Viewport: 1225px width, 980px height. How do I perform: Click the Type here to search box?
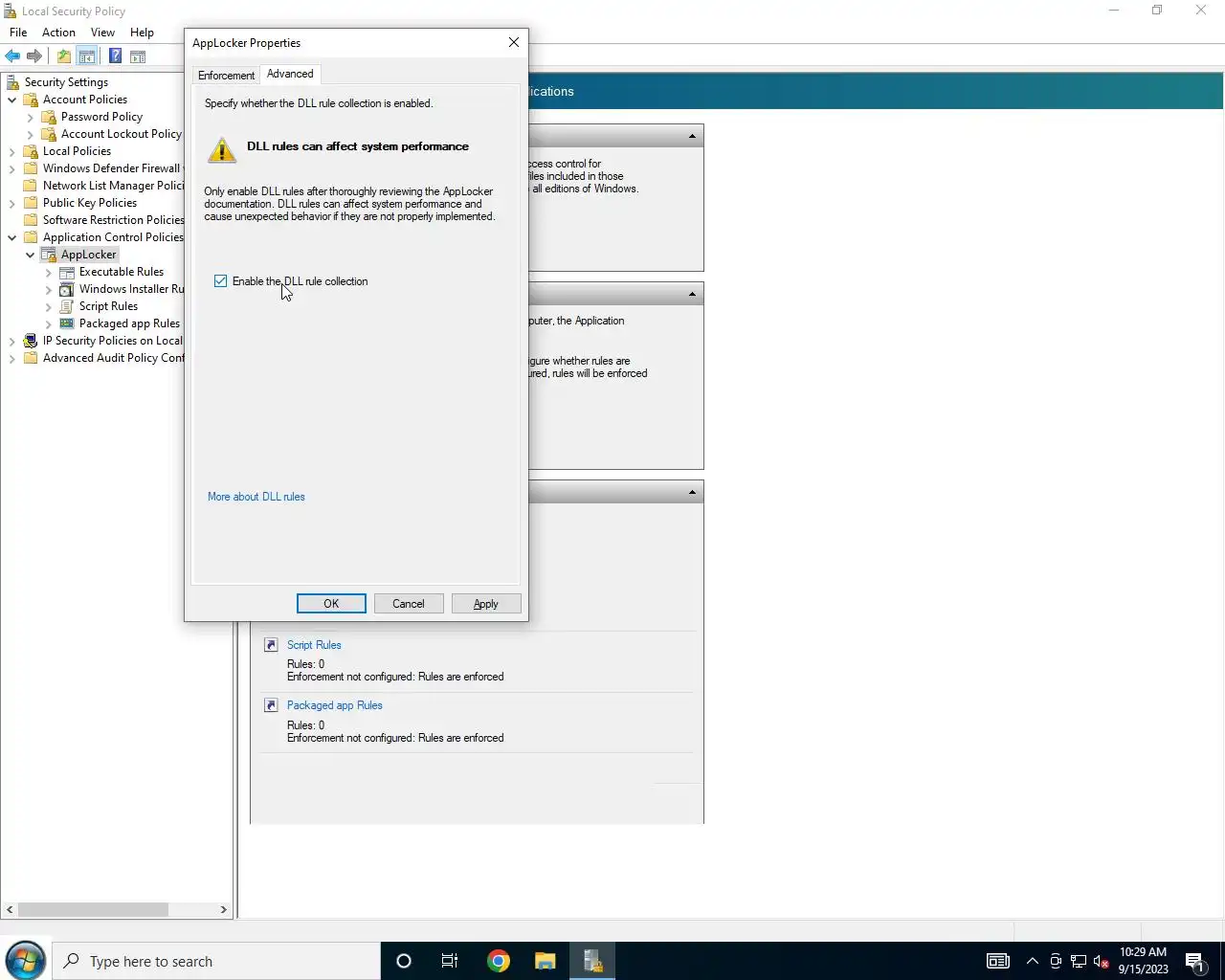[x=216, y=961]
